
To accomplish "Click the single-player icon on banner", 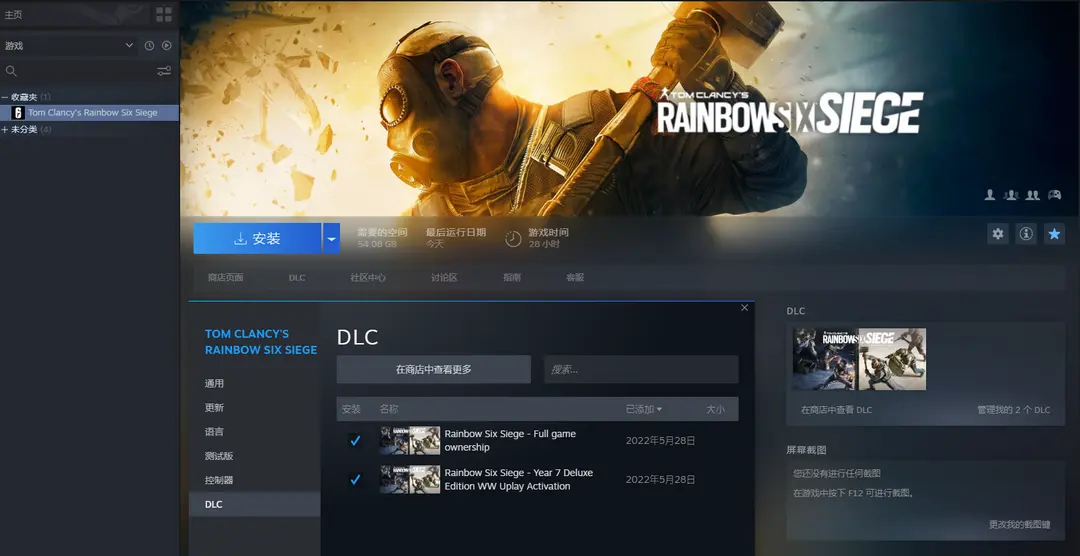I will (990, 195).
